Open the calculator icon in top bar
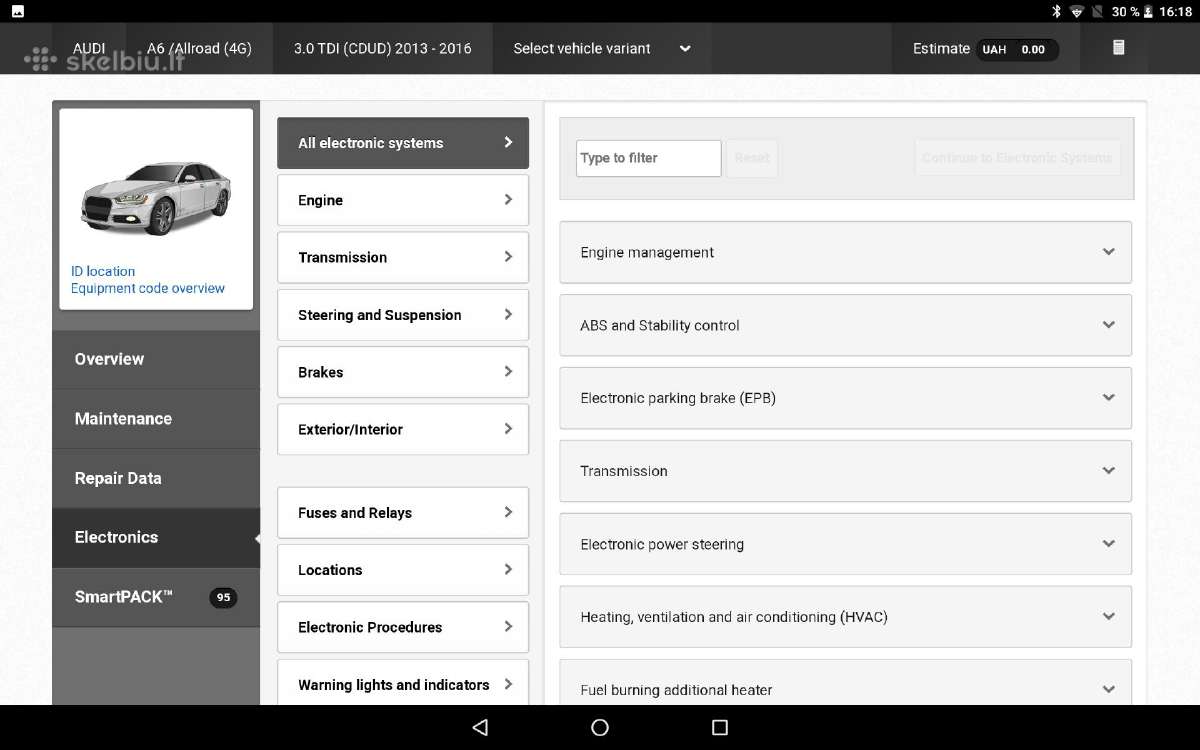The width and height of the screenshot is (1200, 750). click(1119, 48)
